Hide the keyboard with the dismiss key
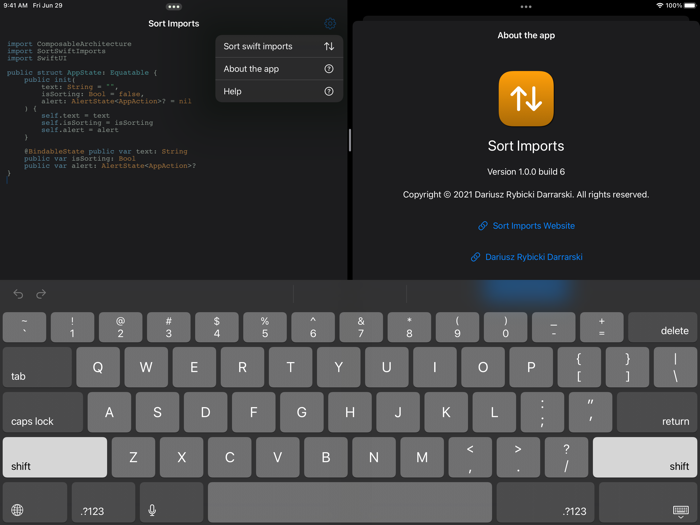This screenshot has width=700, height=525. (x=648, y=502)
